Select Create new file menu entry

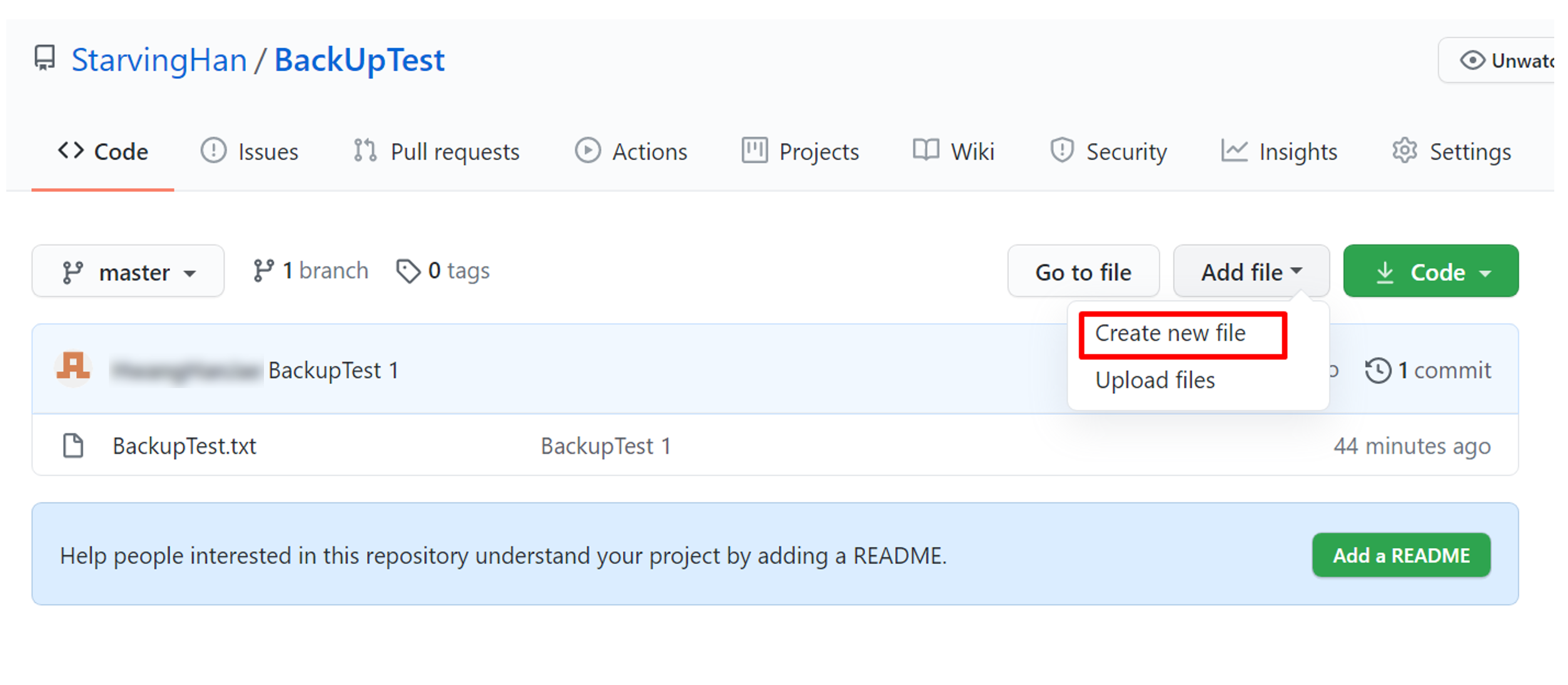(1170, 333)
